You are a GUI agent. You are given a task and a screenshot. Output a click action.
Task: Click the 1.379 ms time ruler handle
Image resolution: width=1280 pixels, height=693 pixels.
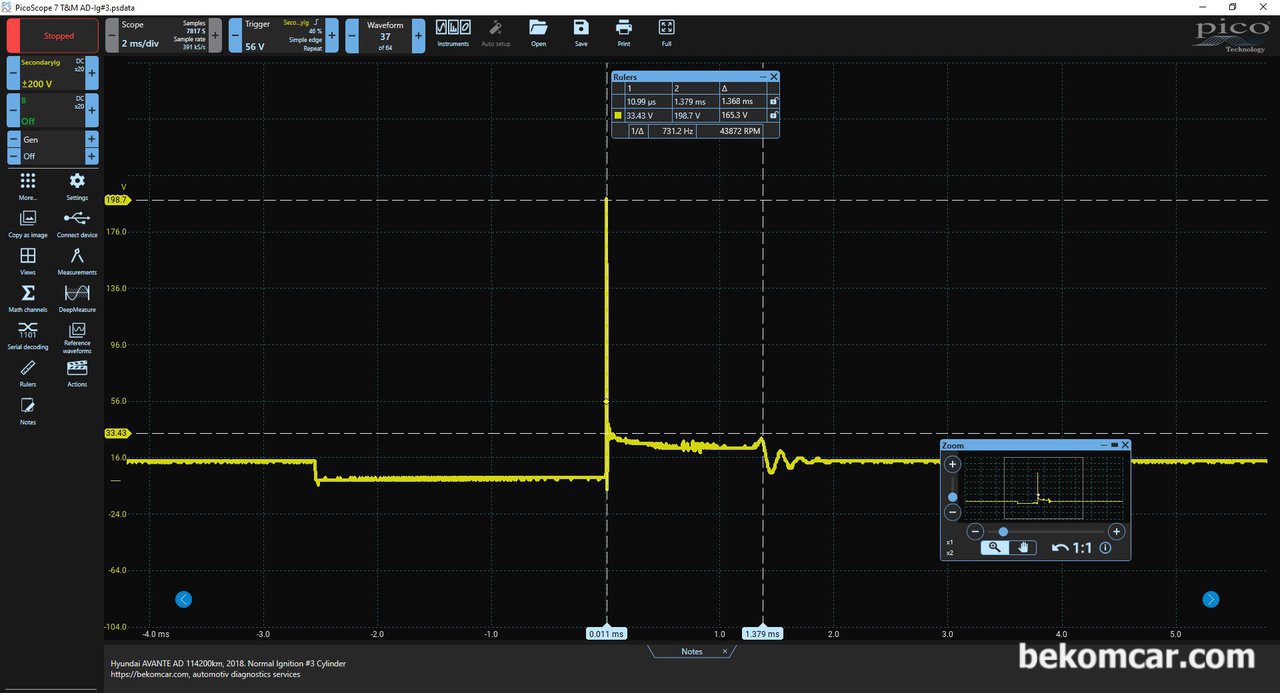(x=762, y=634)
